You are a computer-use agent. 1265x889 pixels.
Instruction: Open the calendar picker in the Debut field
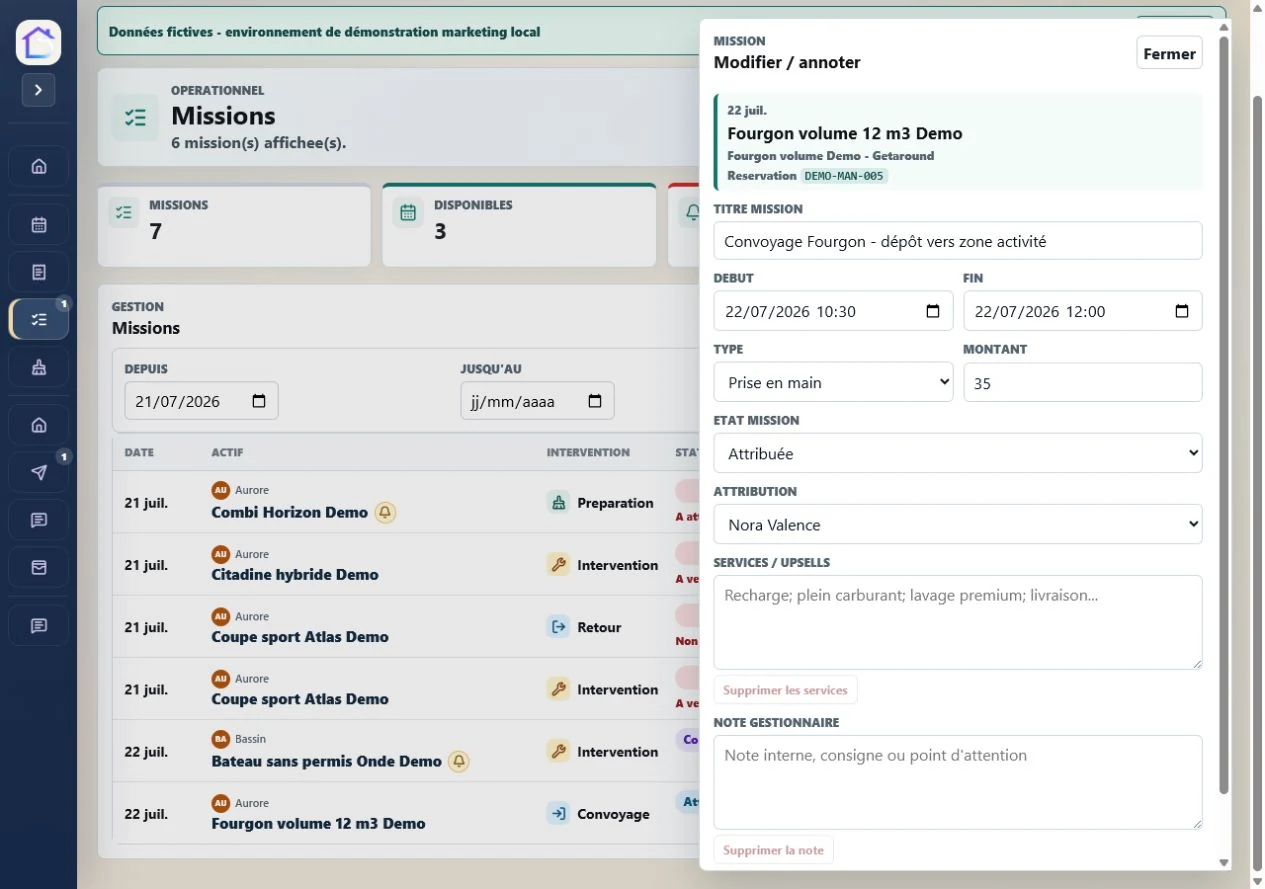click(933, 311)
